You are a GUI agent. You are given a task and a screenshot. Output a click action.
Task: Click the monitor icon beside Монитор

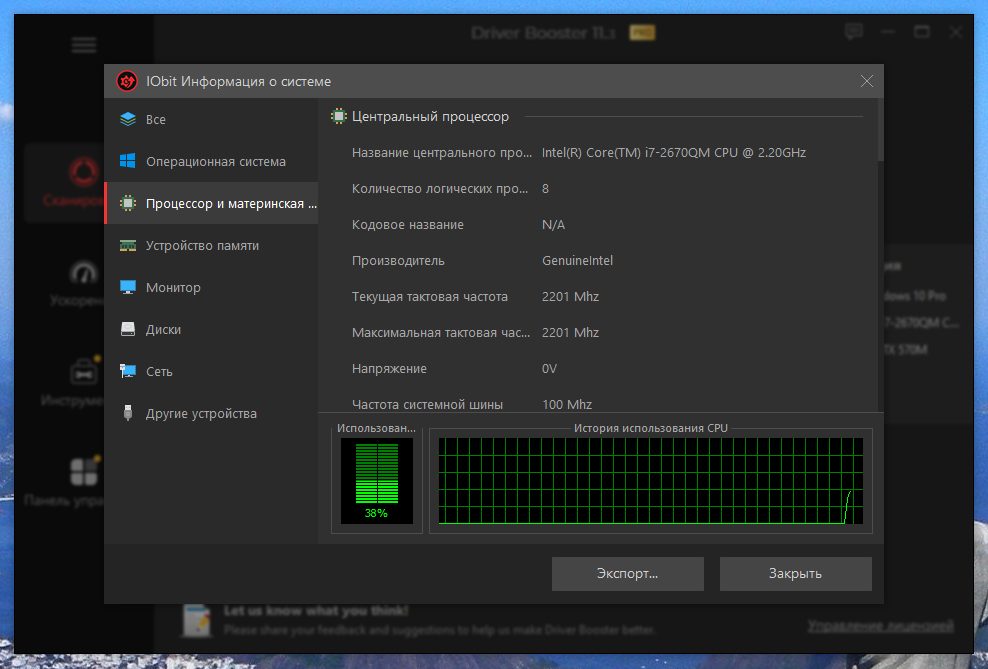click(x=128, y=287)
